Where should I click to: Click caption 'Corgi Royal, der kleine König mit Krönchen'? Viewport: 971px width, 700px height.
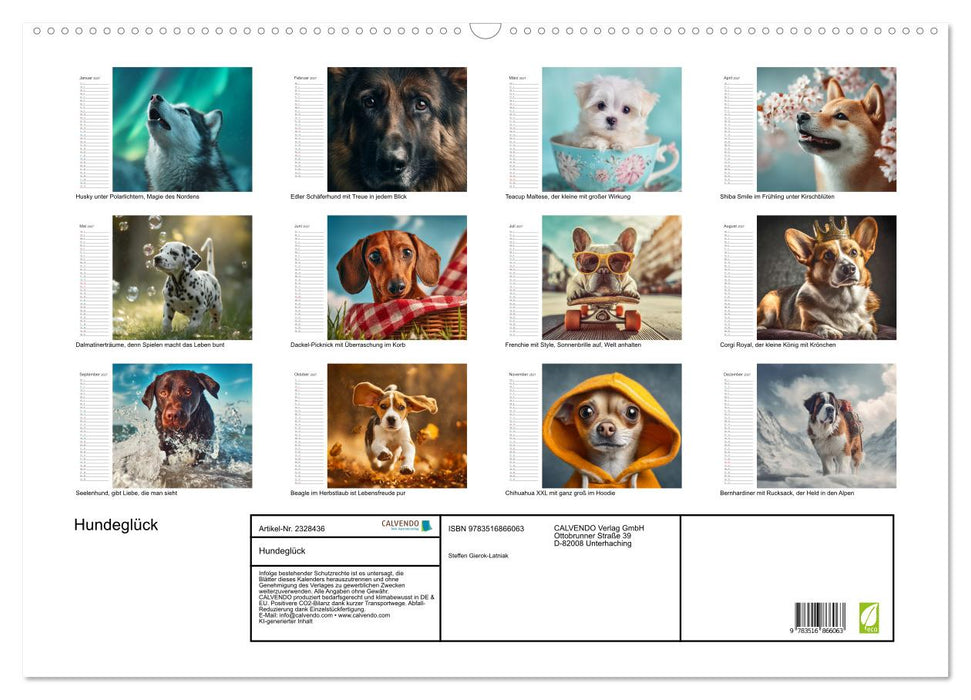pos(778,344)
